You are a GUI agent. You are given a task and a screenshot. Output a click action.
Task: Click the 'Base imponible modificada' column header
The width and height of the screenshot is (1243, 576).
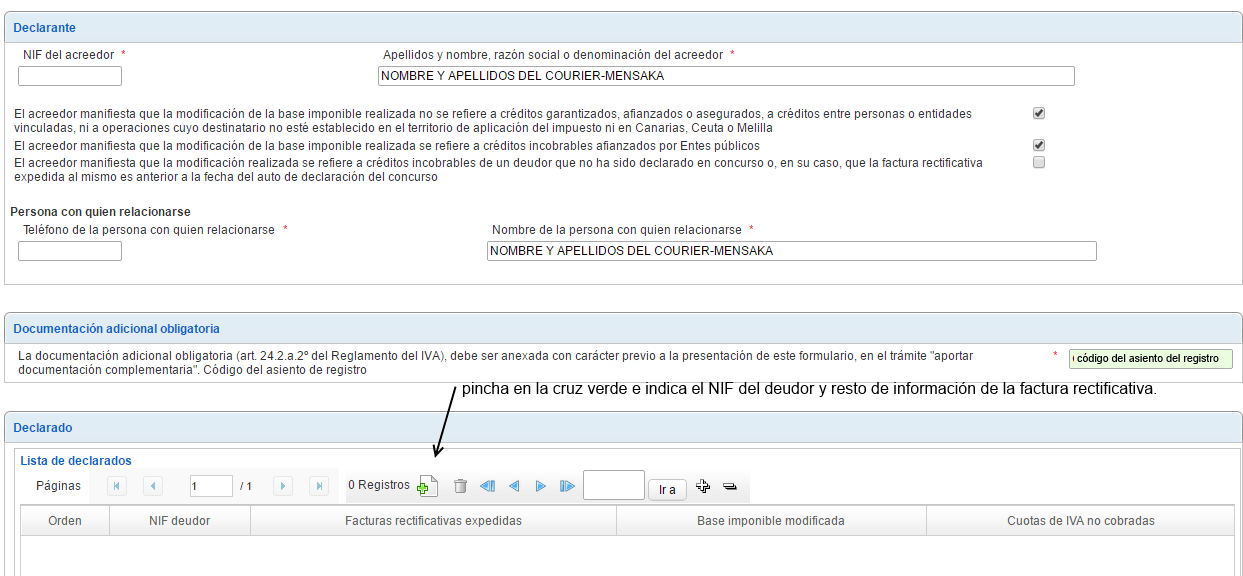point(771,521)
